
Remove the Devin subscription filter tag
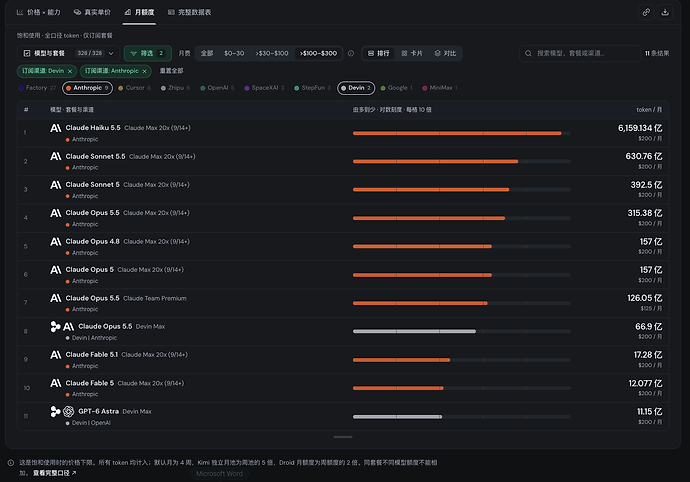(70, 71)
